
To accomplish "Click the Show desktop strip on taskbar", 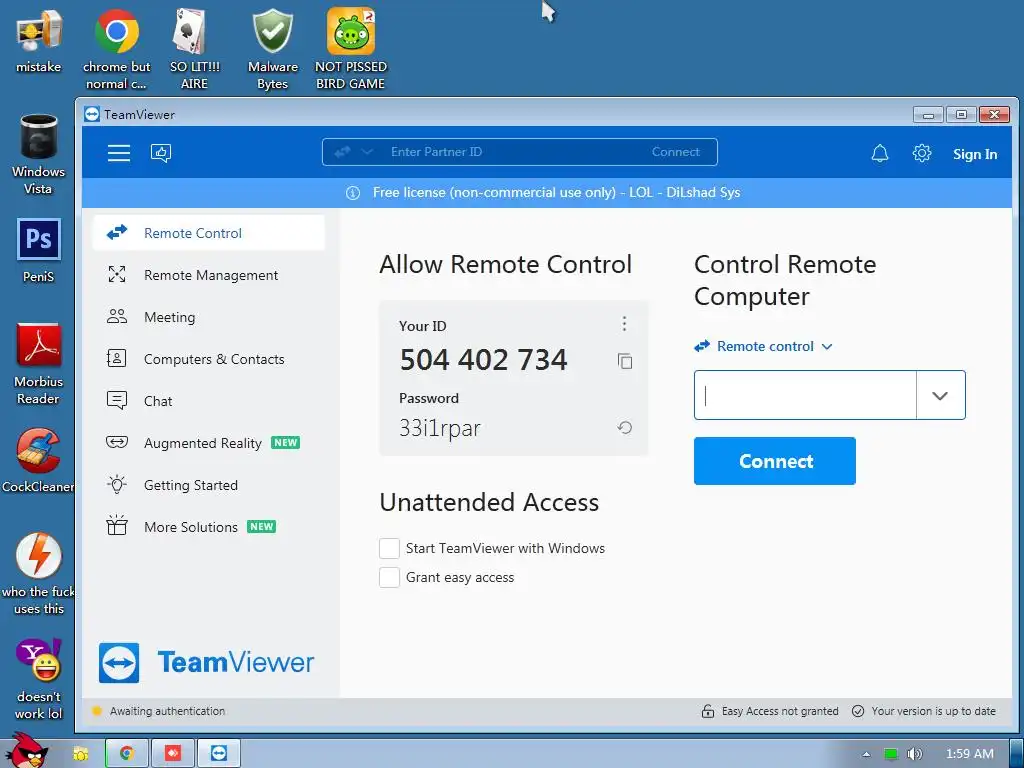I will 1016,754.
